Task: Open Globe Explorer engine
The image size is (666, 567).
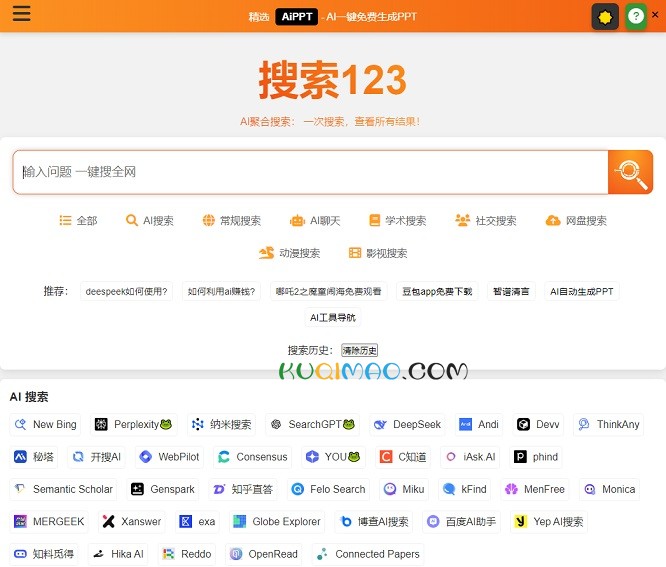Action: coord(277,522)
